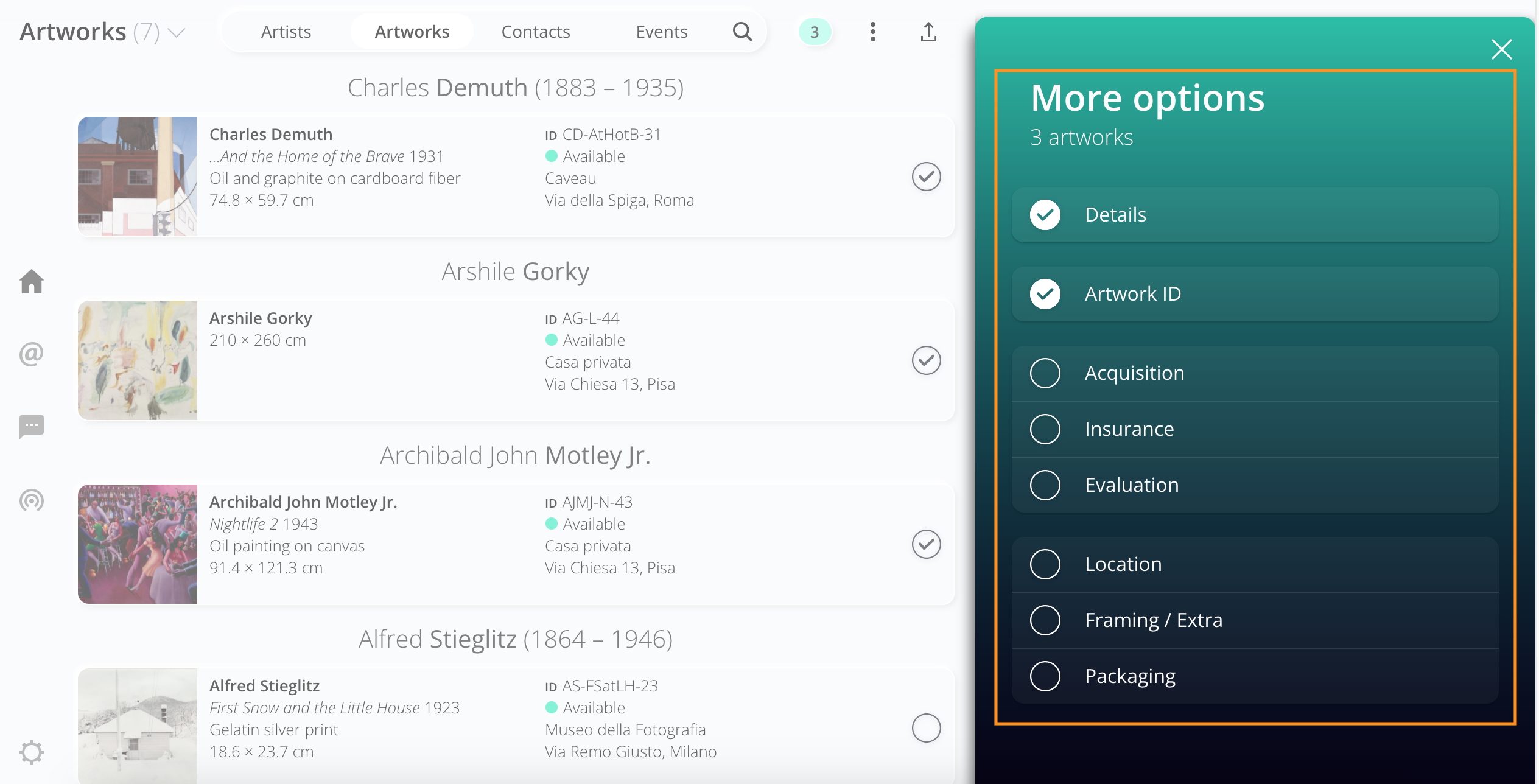The width and height of the screenshot is (1539, 784).
Task: Click 'Oil and graphite on cardboard fiber' text
Action: click(x=335, y=178)
